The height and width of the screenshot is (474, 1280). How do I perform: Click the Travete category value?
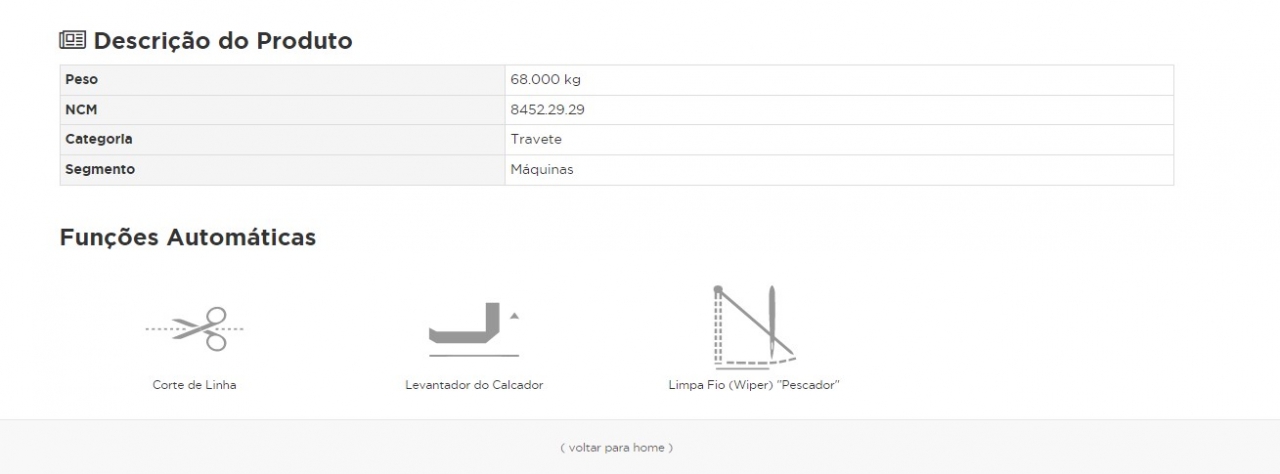tap(536, 140)
